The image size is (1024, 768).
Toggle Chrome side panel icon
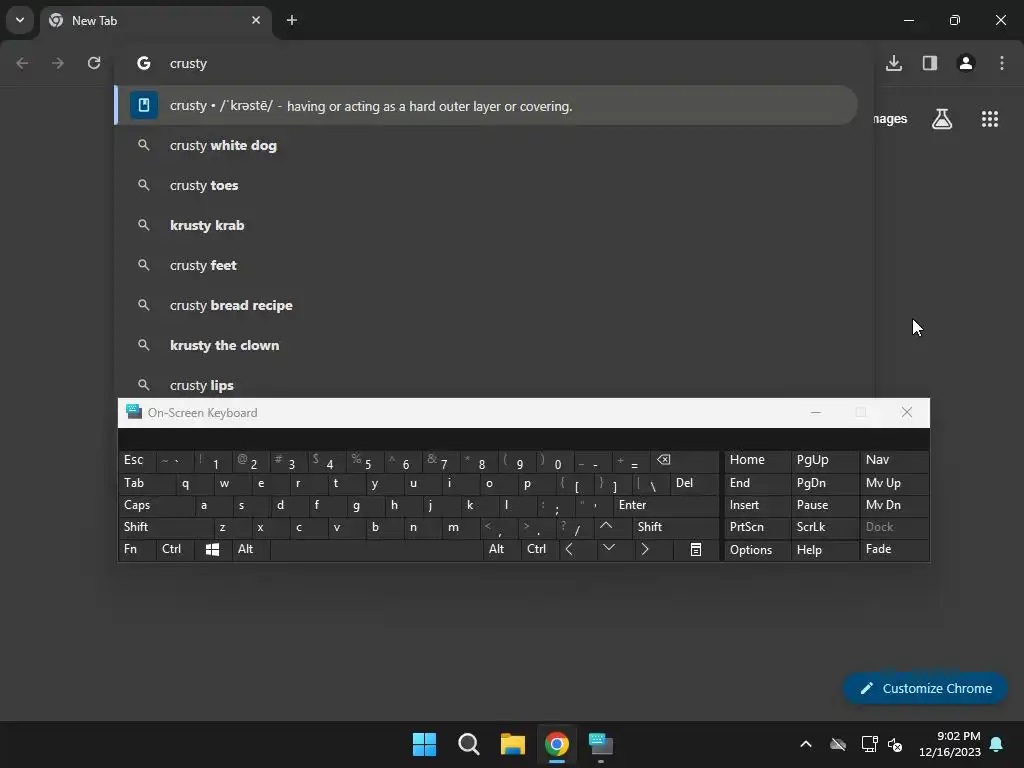[930, 63]
